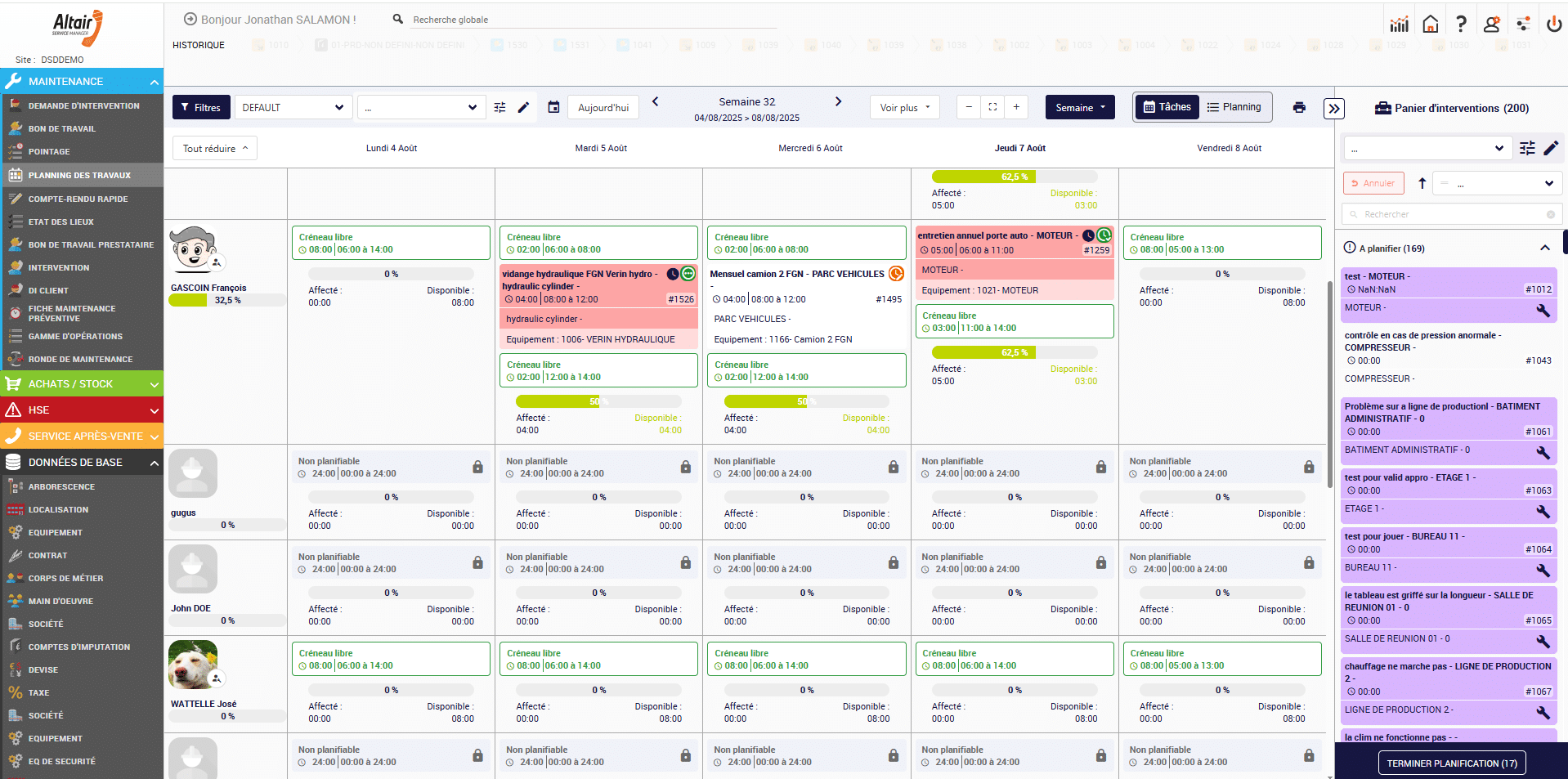1568x779 pixels.
Task: Click GASCOIN François 32,5 % progress bar
Action: [x=227, y=300]
